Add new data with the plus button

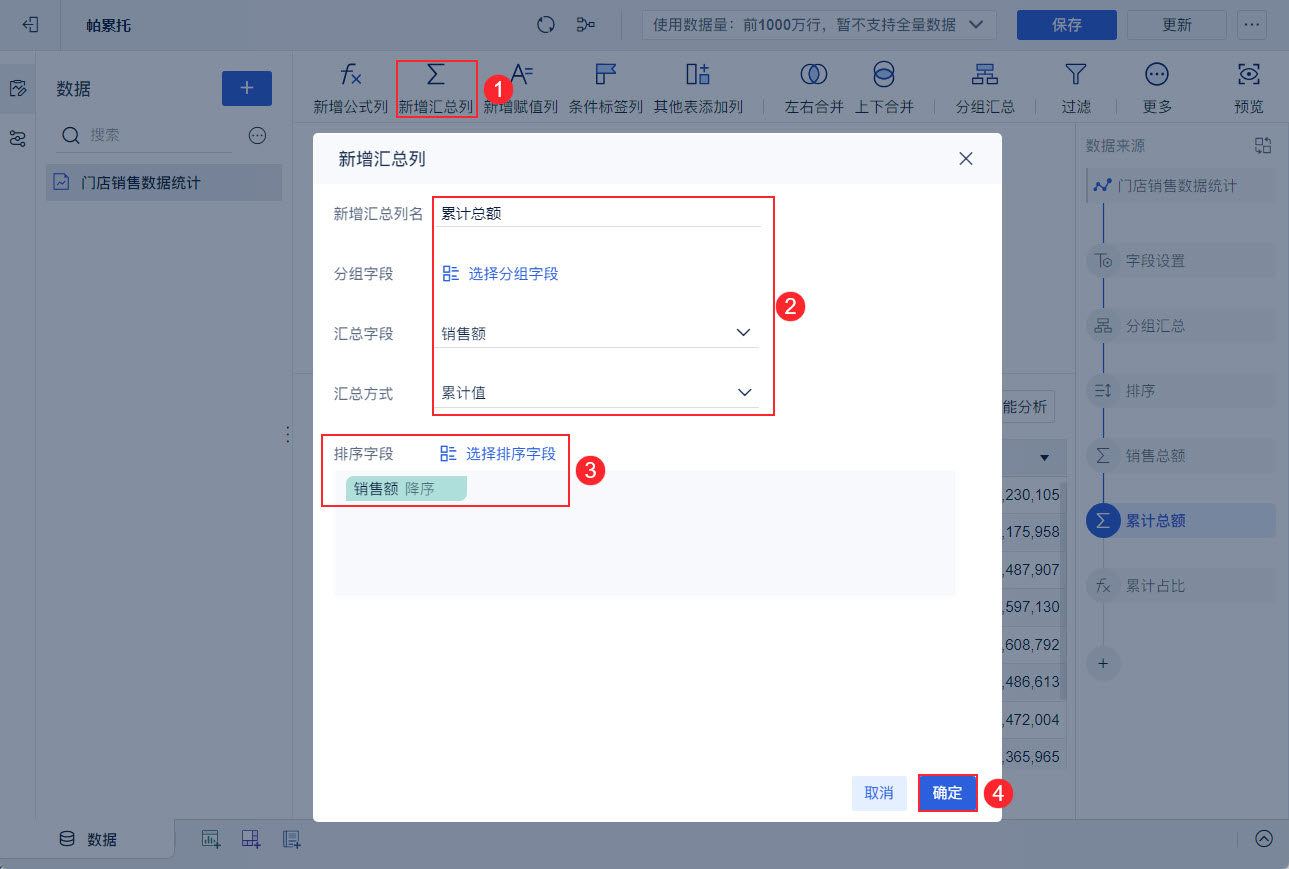(x=246, y=88)
